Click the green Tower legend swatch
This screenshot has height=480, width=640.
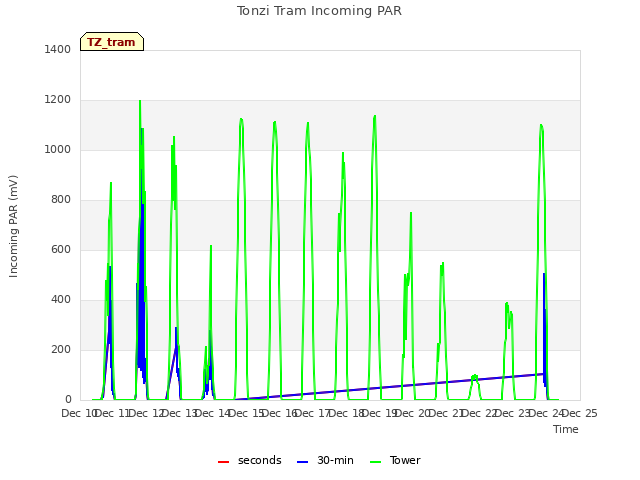click(375, 462)
